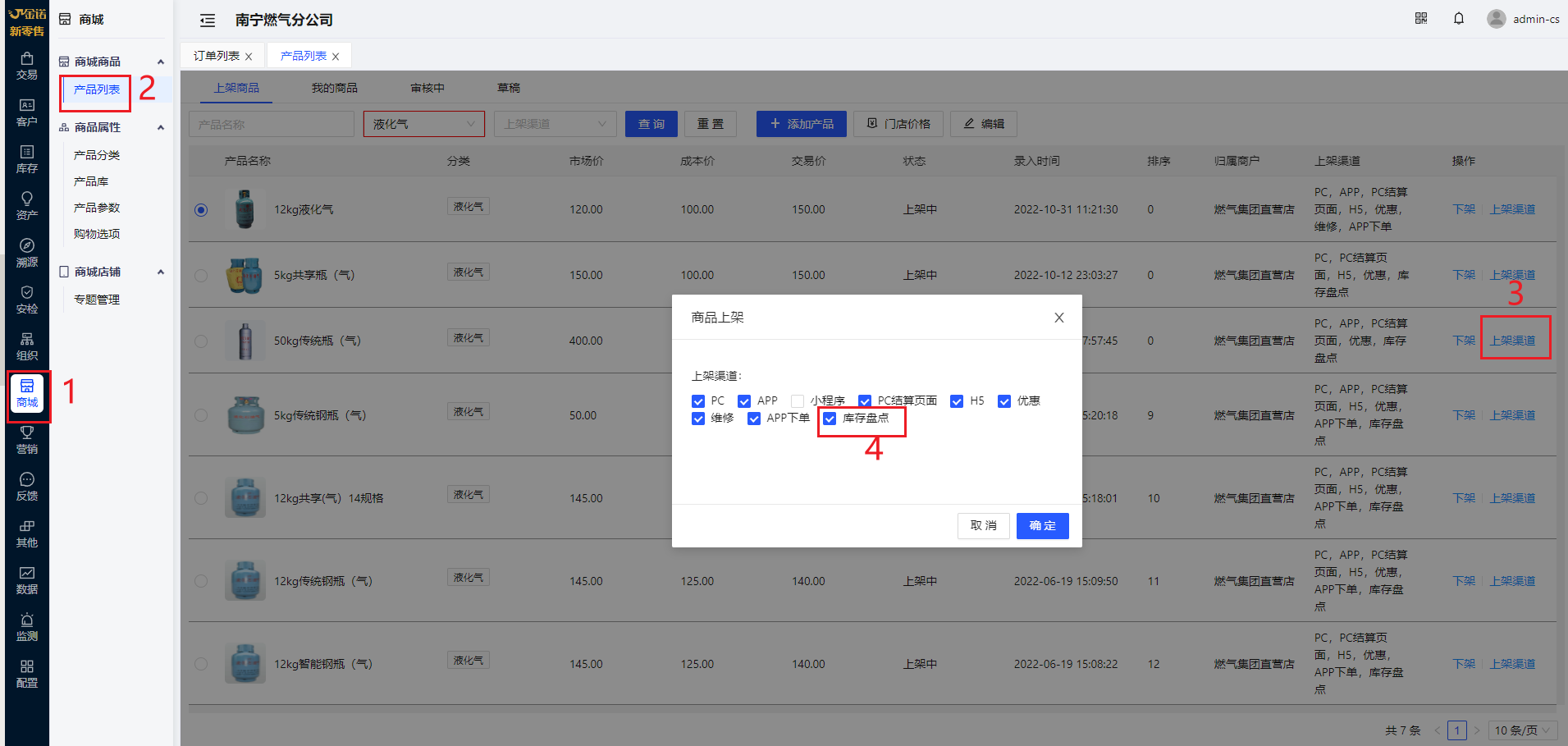Image resolution: width=1568 pixels, height=746 pixels.
Task: Switch to the 草稿 tab
Action: pyautogui.click(x=509, y=88)
